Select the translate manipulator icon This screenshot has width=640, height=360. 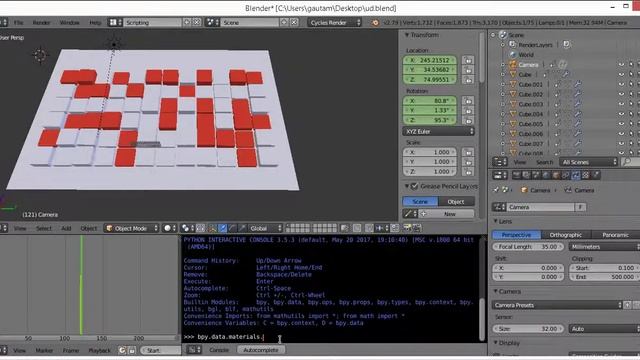click(x=222, y=228)
